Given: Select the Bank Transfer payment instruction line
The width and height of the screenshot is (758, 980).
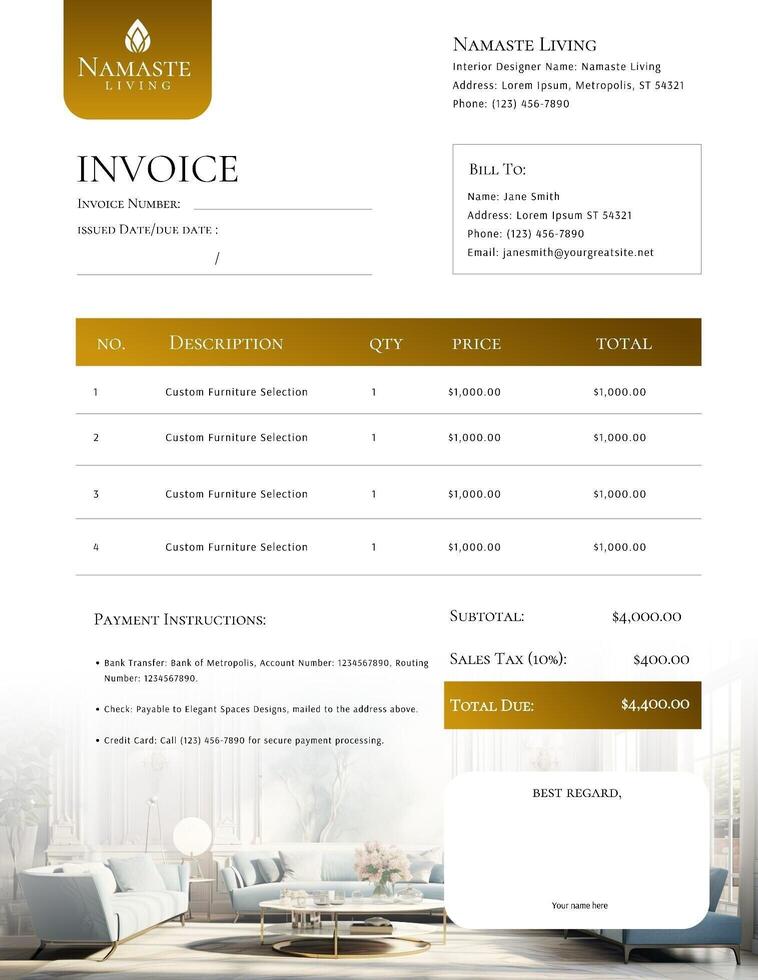Looking at the screenshot, I should pyautogui.click(x=266, y=670).
